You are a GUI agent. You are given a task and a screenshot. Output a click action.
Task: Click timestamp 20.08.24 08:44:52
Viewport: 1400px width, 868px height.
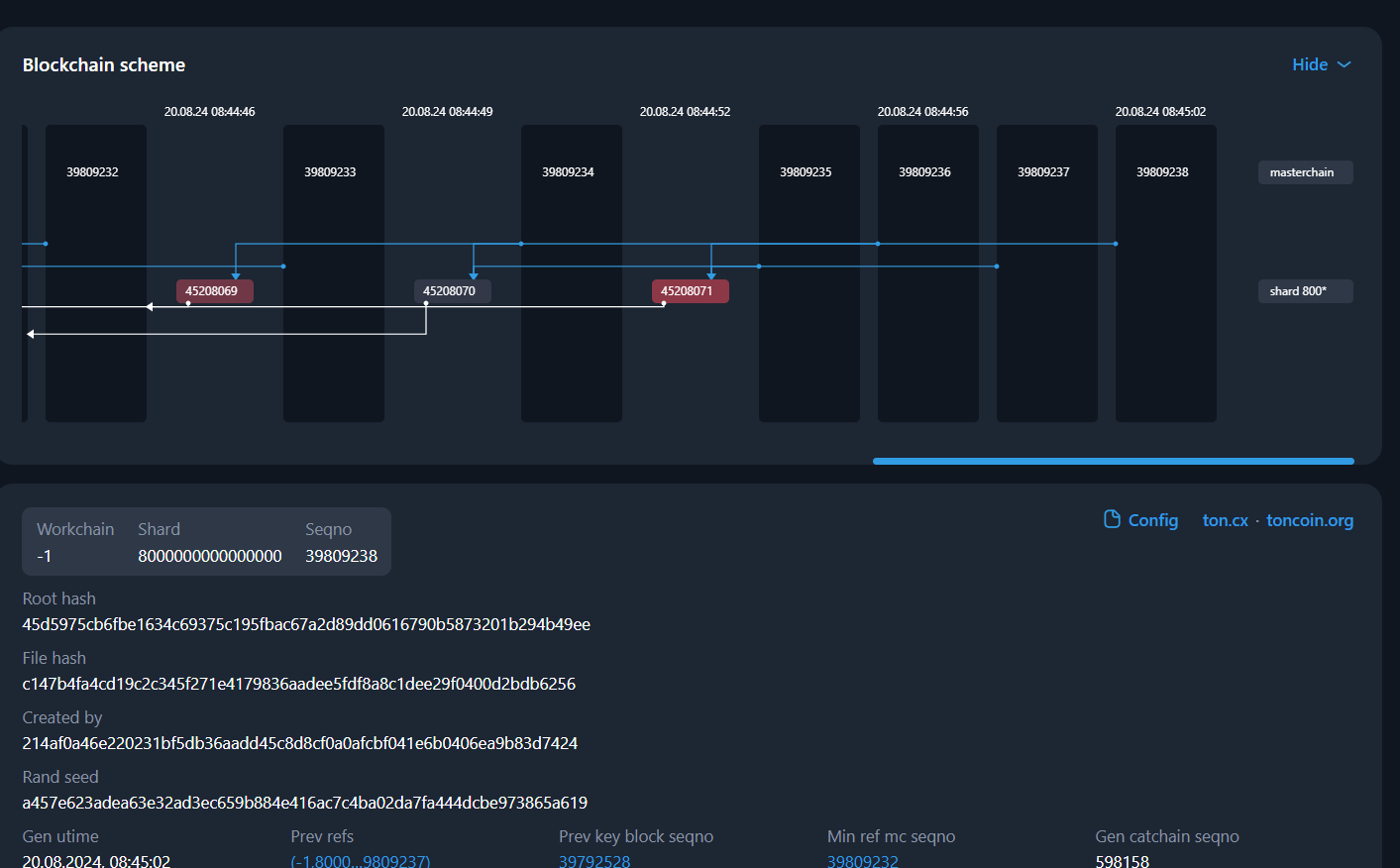tap(686, 112)
